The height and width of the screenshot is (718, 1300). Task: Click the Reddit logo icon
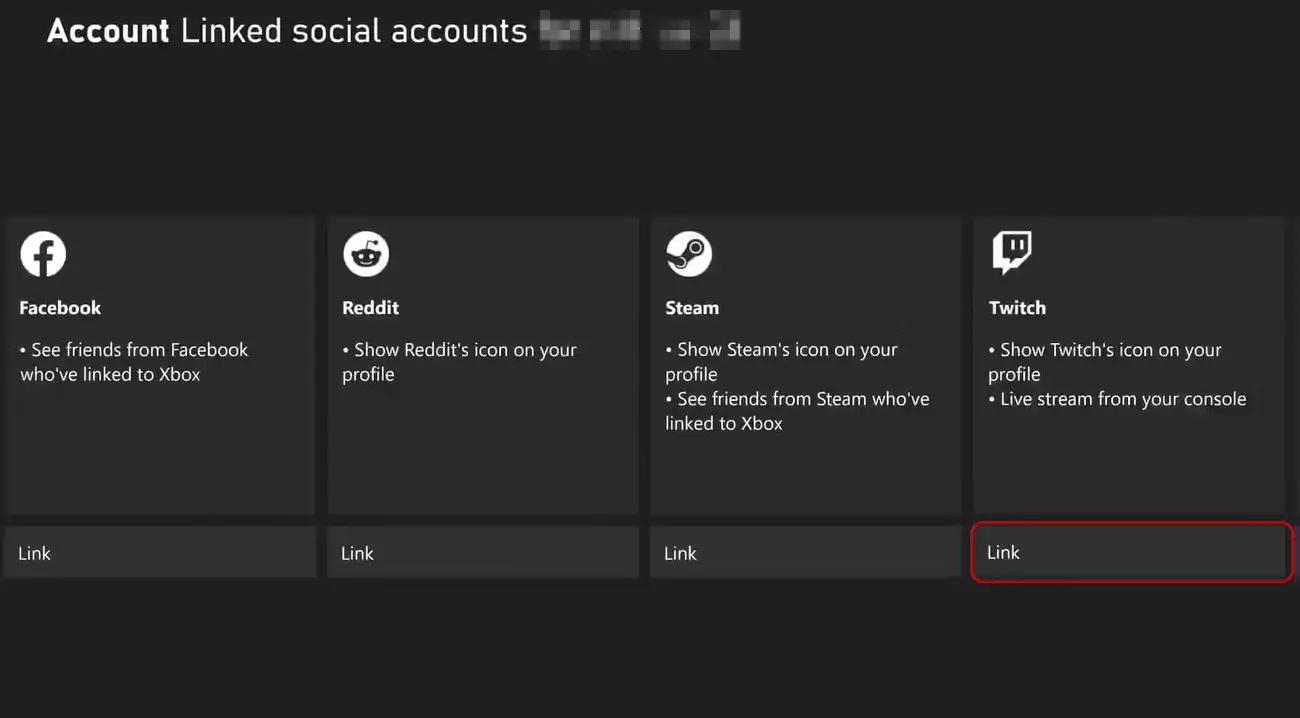point(366,254)
